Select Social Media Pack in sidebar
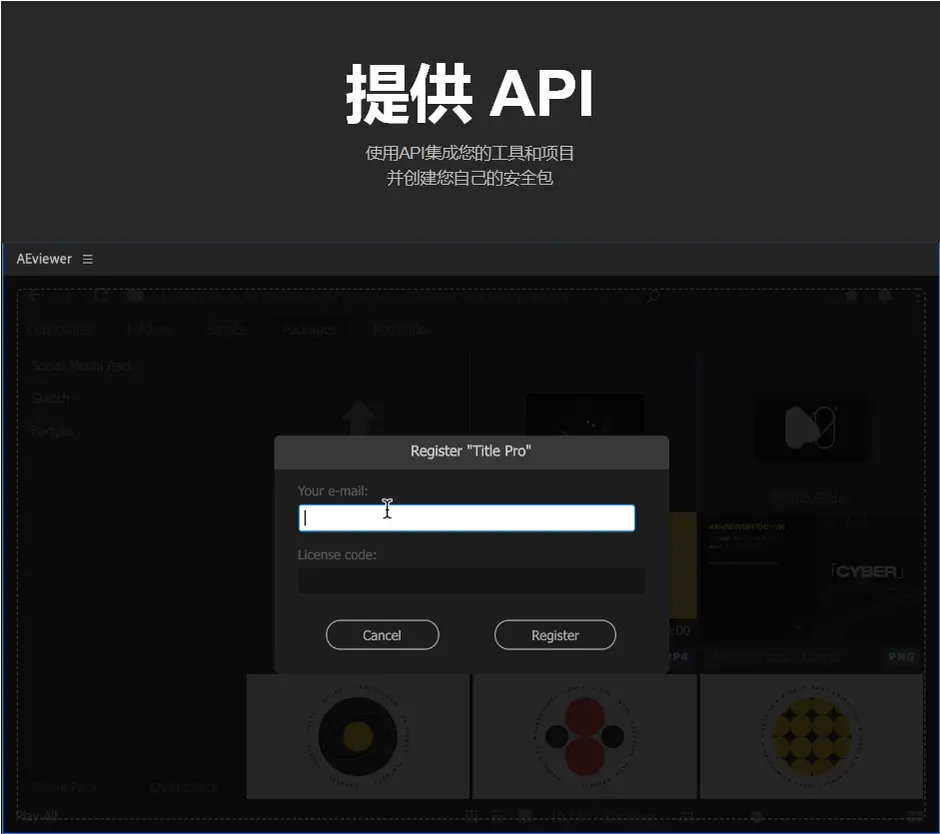The width and height of the screenshot is (940, 834). coord(82,366)
